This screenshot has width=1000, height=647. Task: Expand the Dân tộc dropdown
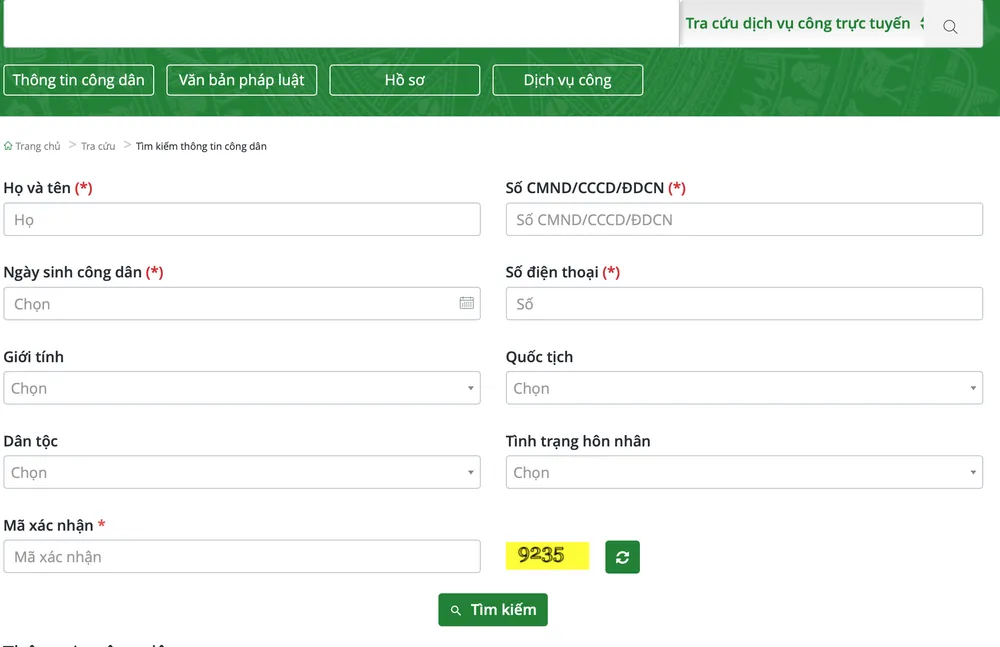[x=241, y=472]
